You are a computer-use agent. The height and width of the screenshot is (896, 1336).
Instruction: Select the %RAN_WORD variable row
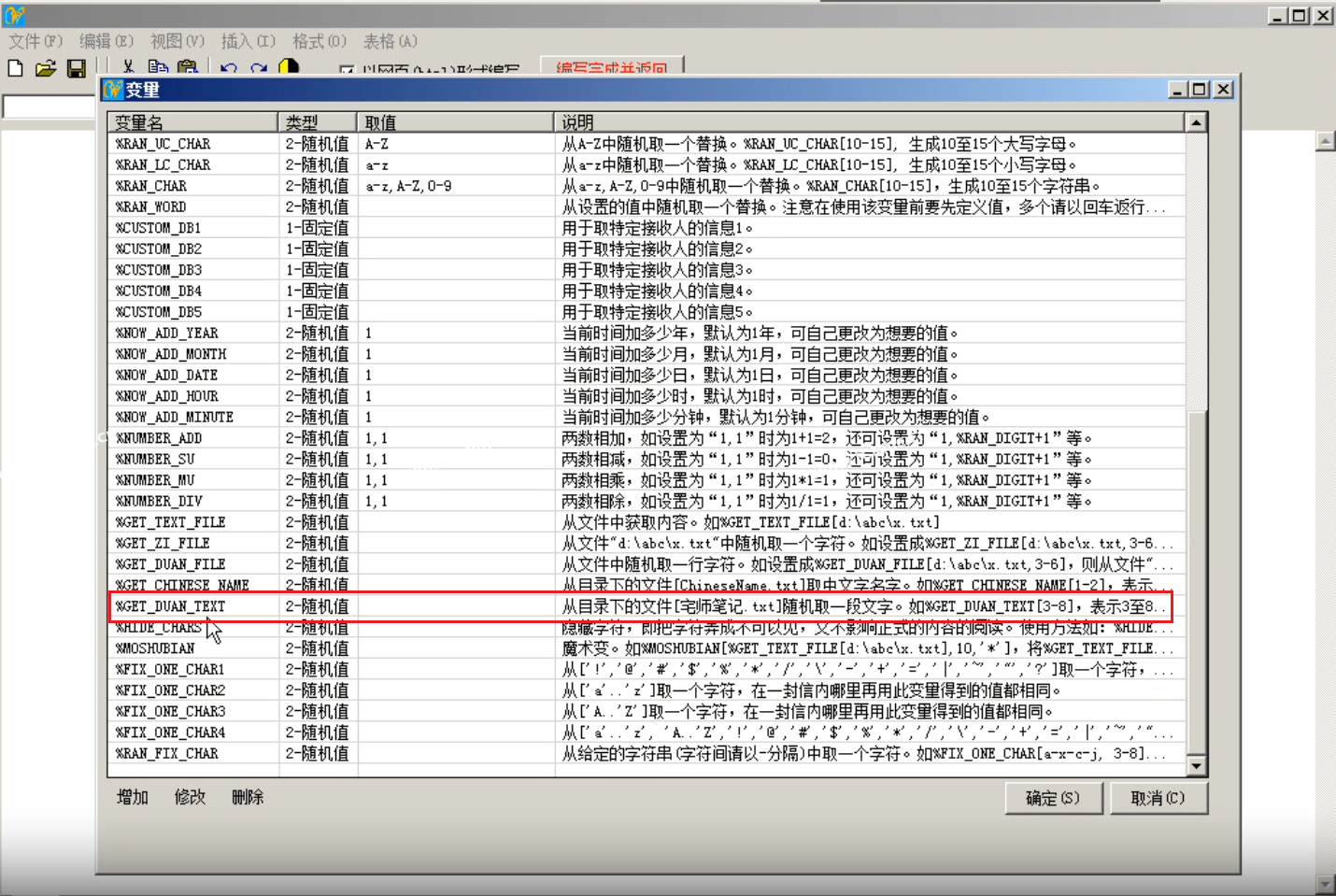tap(647, 206)
